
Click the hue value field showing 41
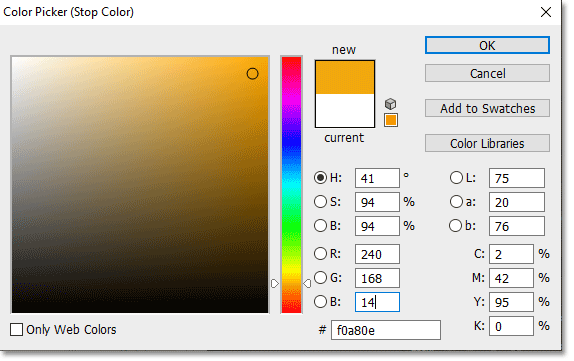pyautogui.click(x=377, y=178)
